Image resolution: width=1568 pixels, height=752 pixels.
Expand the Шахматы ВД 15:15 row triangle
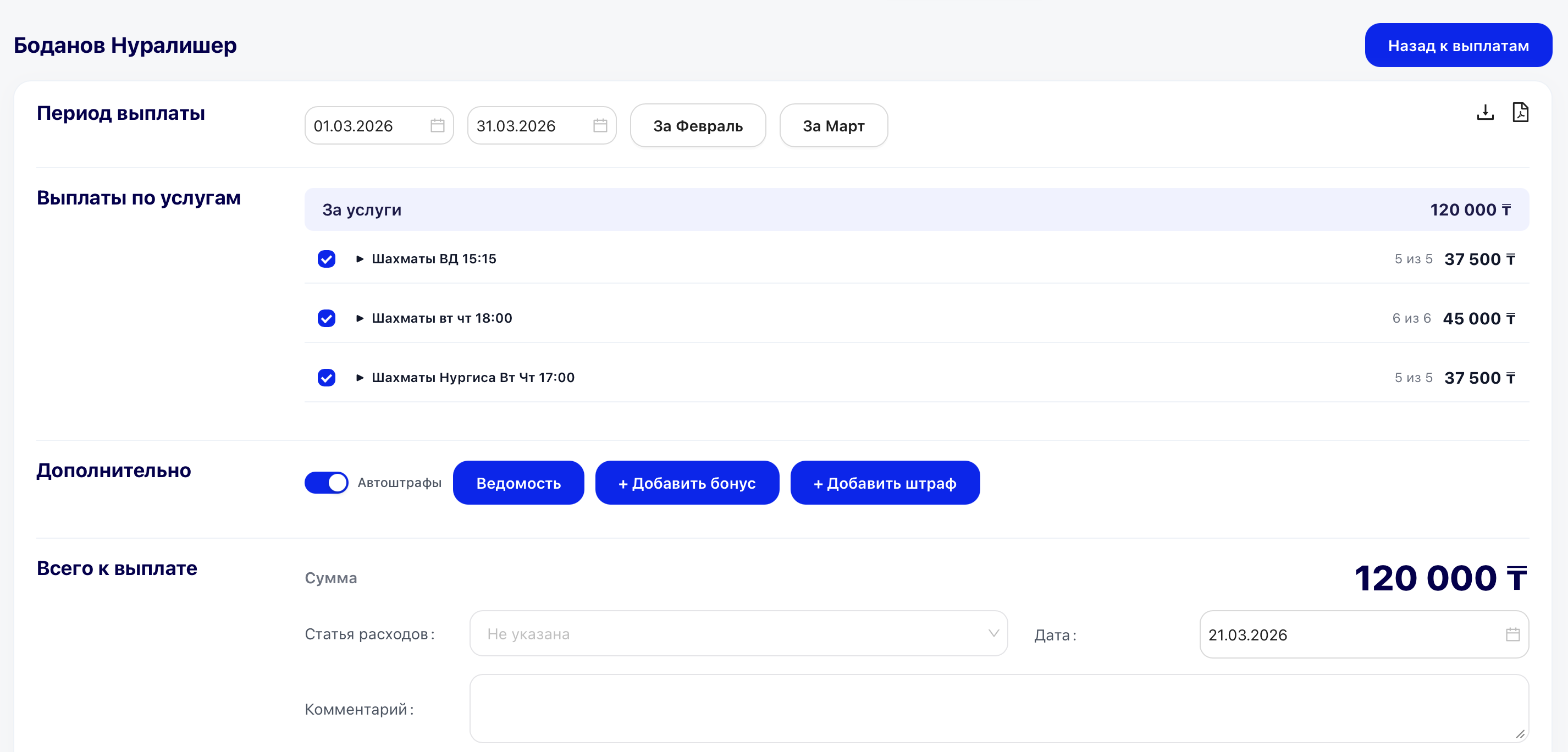(x=360, y=259)
